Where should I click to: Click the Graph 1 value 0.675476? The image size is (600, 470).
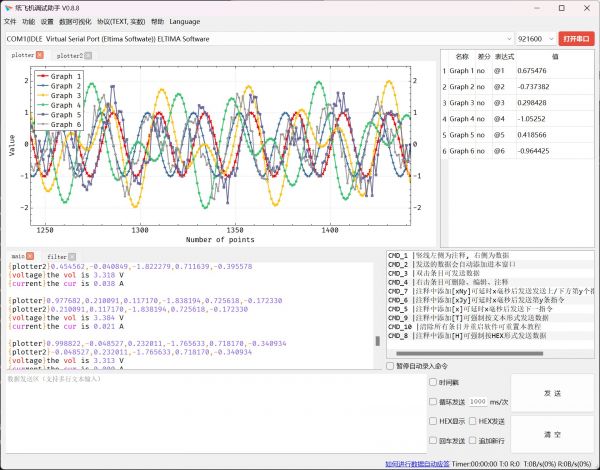(532, 71)
